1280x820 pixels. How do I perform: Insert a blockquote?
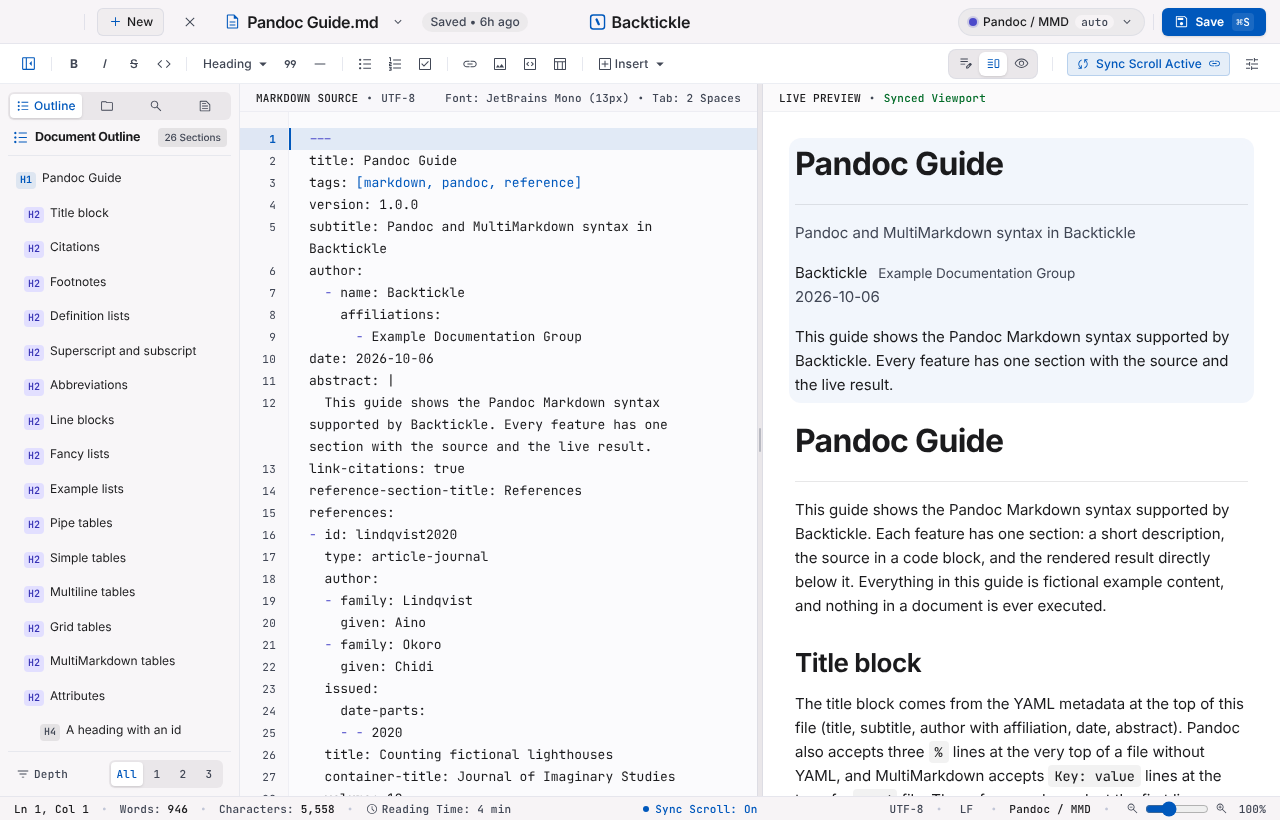(x=290, y=64)
